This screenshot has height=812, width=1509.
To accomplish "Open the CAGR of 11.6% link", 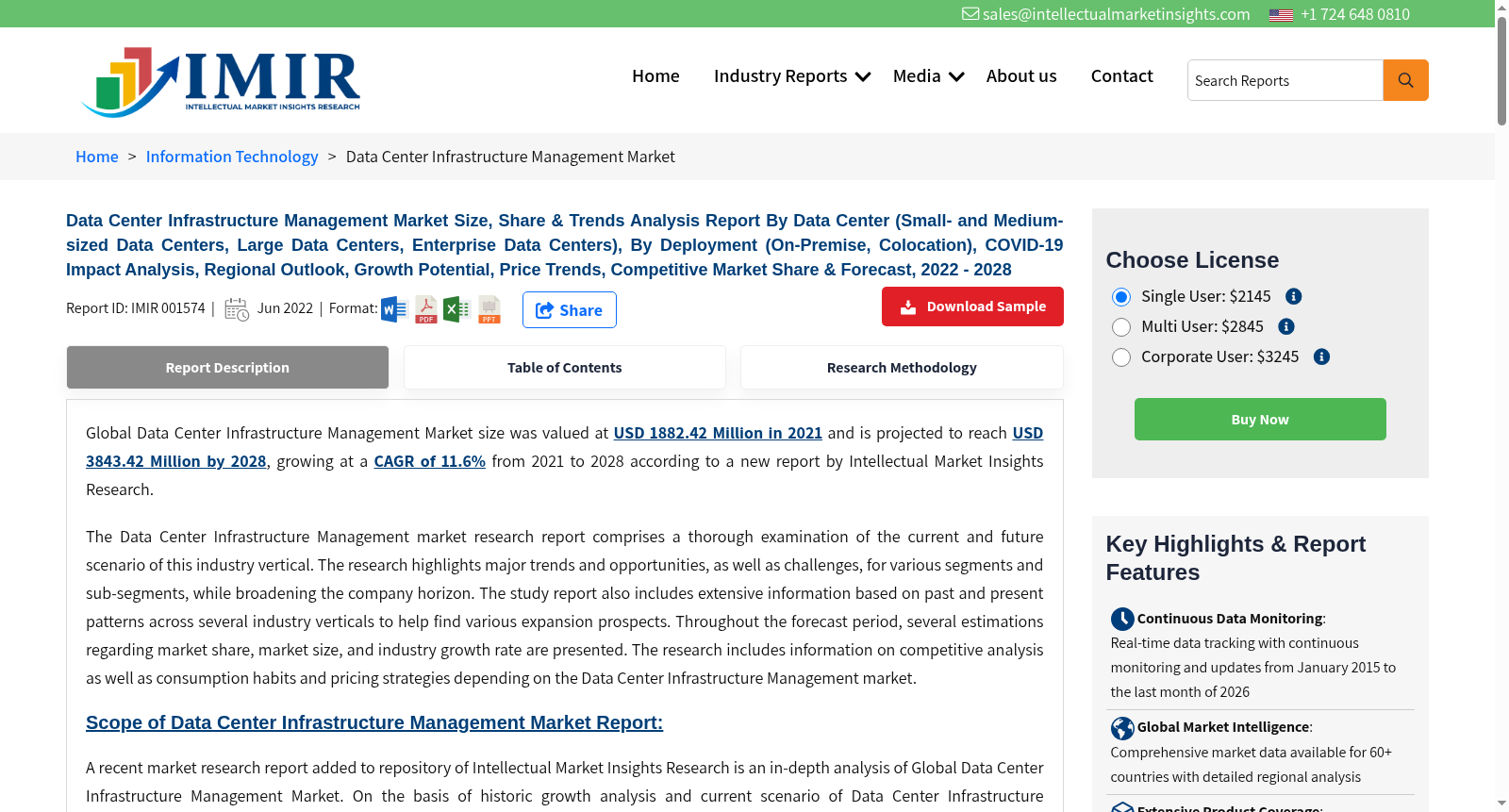I will tap(430, 461).
